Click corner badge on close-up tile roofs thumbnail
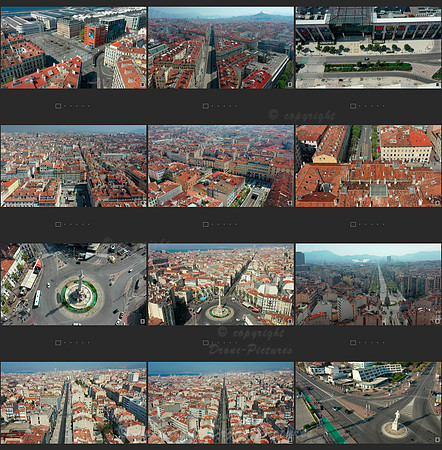 tap(437, 203)
